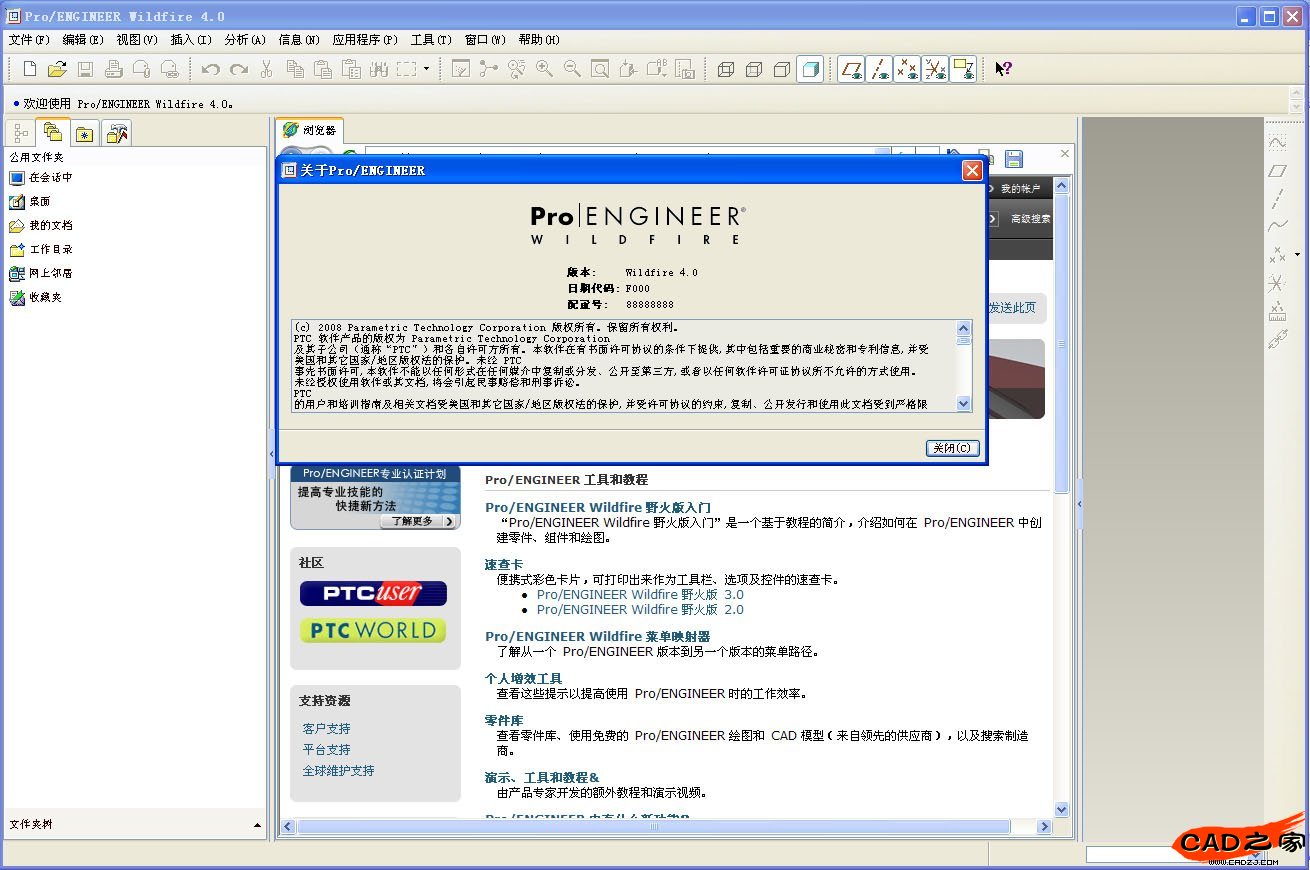Open the 分析(A) menu
The height and width of the screenshot is (870, 1310).
tap(245, 40)
